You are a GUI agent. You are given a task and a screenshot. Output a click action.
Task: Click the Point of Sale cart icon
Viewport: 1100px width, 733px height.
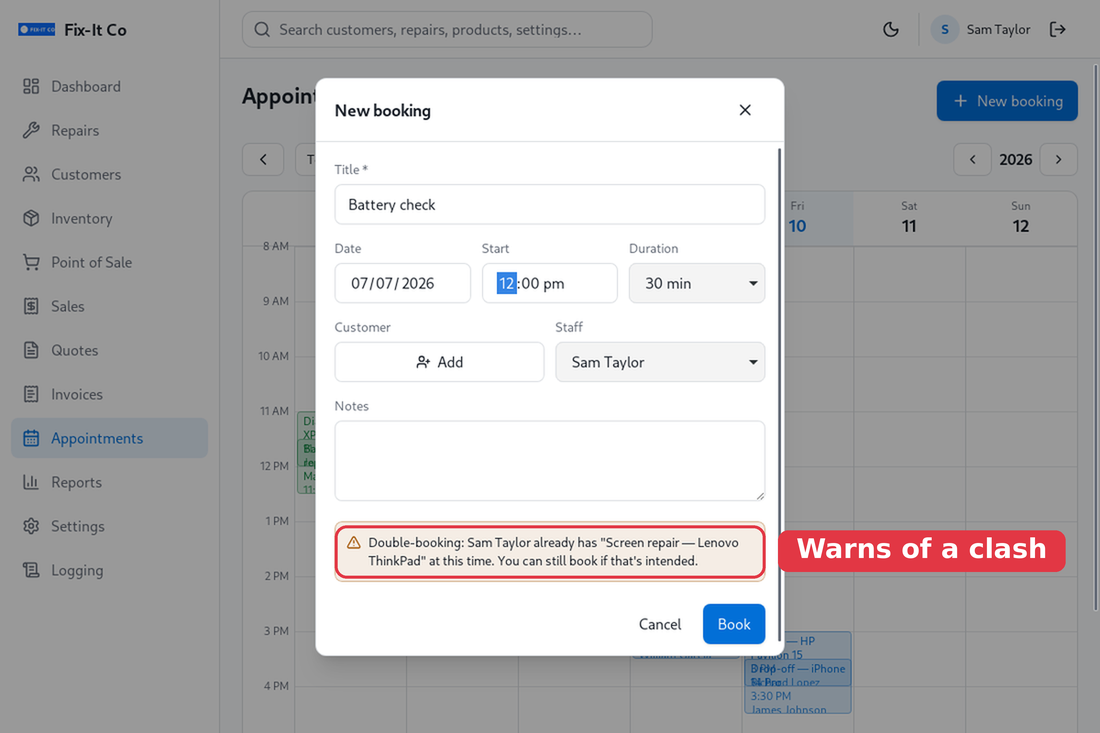(x=31, y=262)
